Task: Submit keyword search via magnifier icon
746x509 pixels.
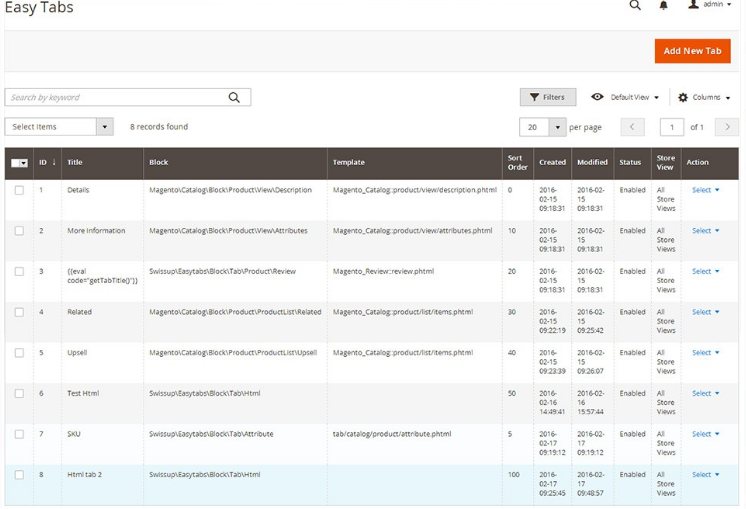Action: [234, 97]
